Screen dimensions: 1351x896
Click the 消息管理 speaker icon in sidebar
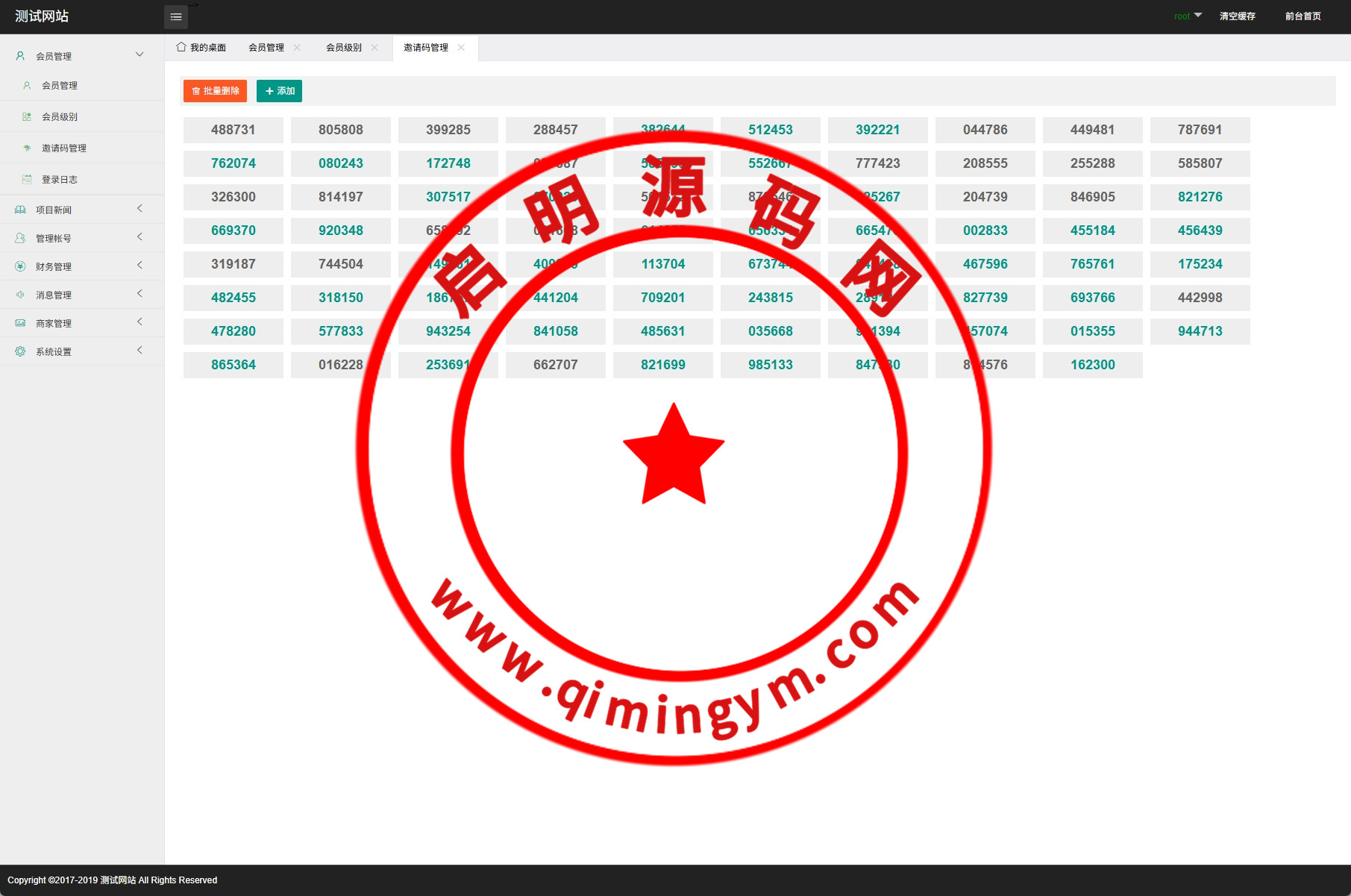click(20, 295)
